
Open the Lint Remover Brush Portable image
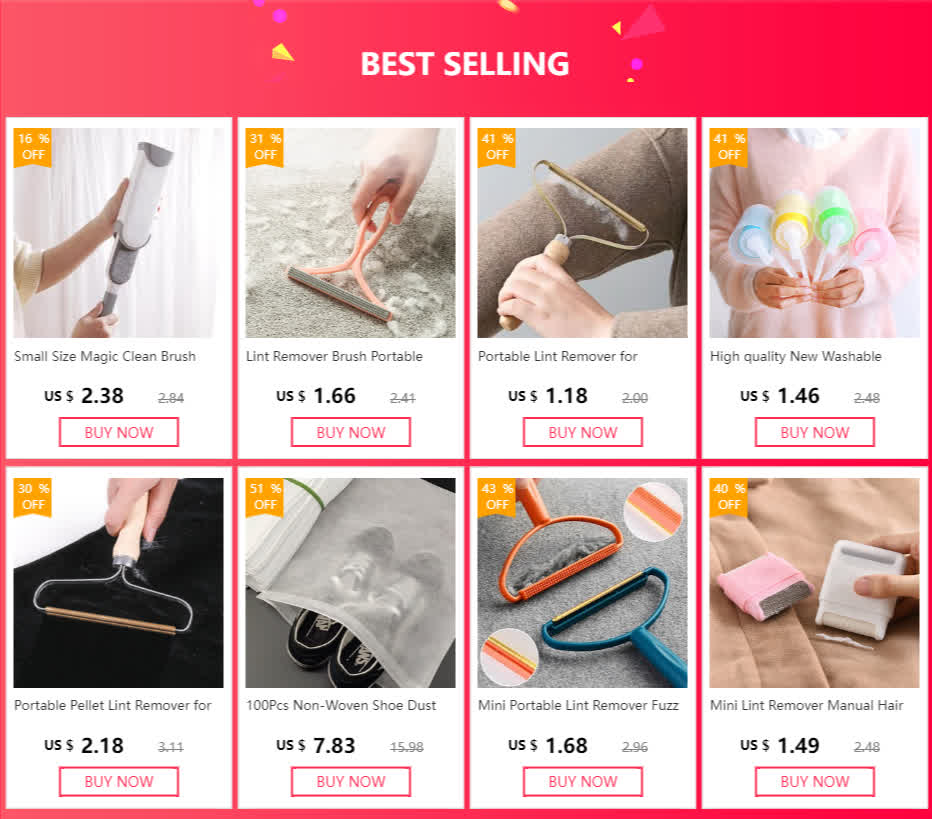coord(351,232)
